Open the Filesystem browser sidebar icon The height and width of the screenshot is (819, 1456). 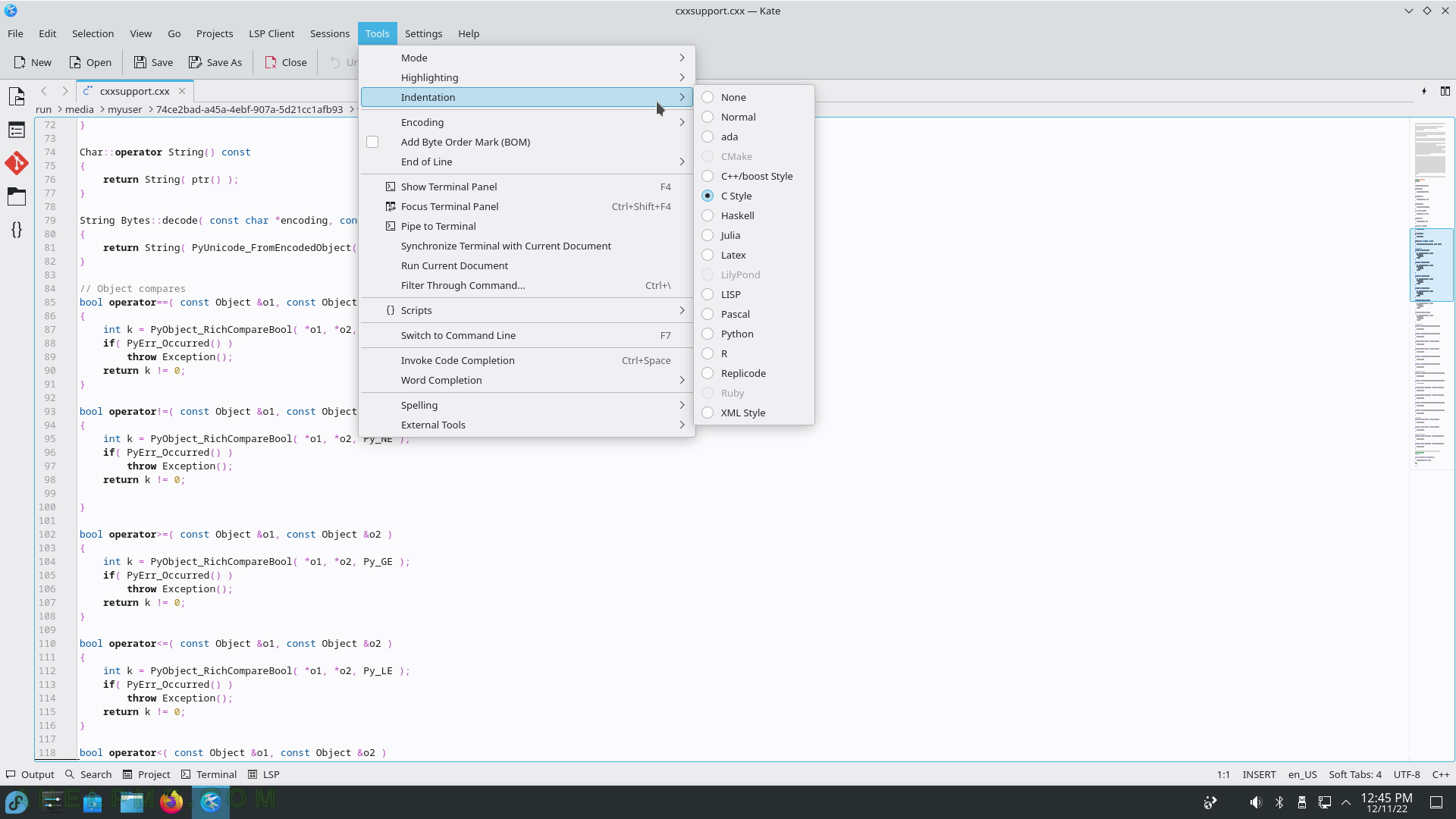click(17, 196)
